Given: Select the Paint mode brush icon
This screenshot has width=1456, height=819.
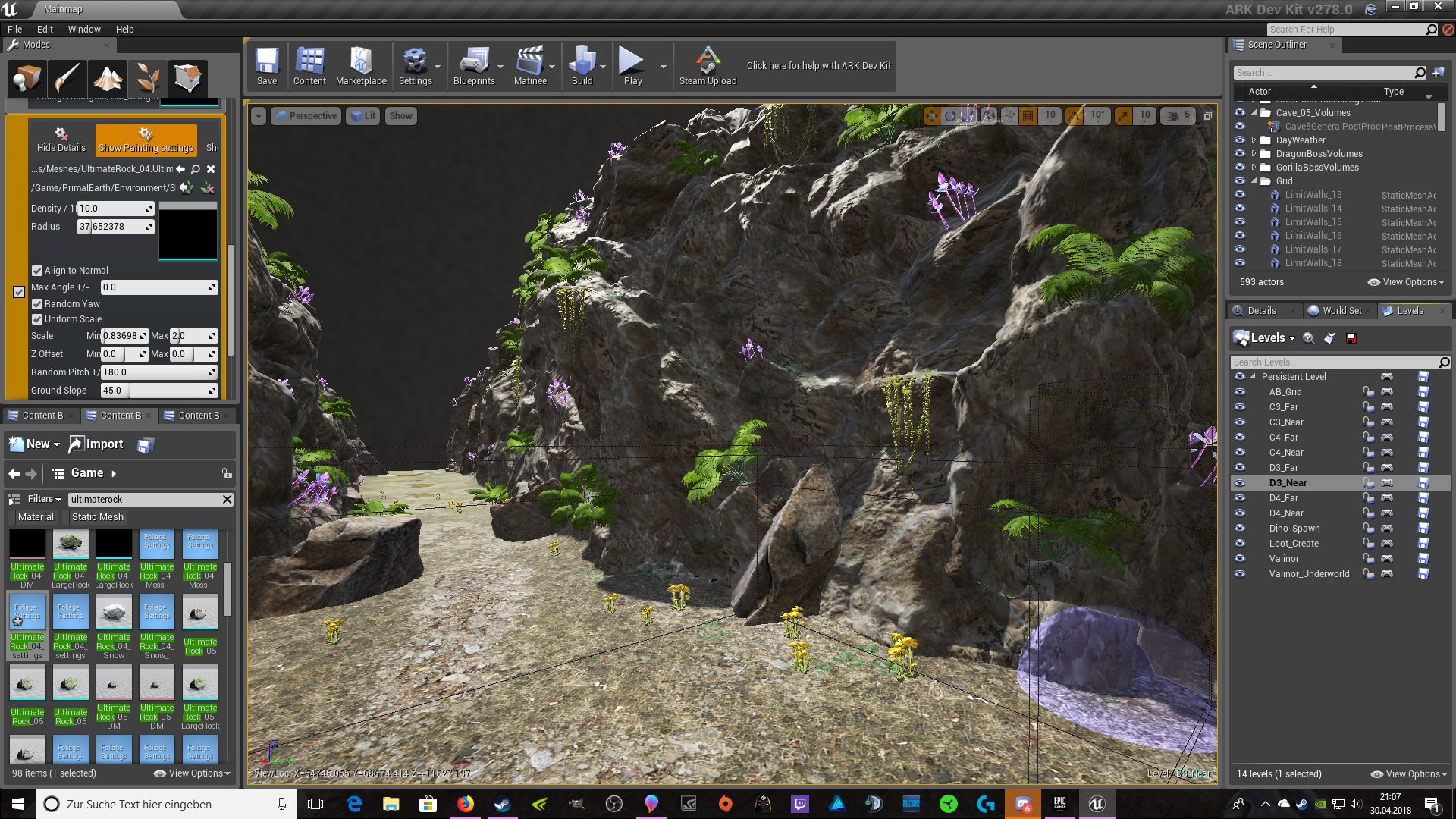Looking at the screenshot, I should click(67, 77).
